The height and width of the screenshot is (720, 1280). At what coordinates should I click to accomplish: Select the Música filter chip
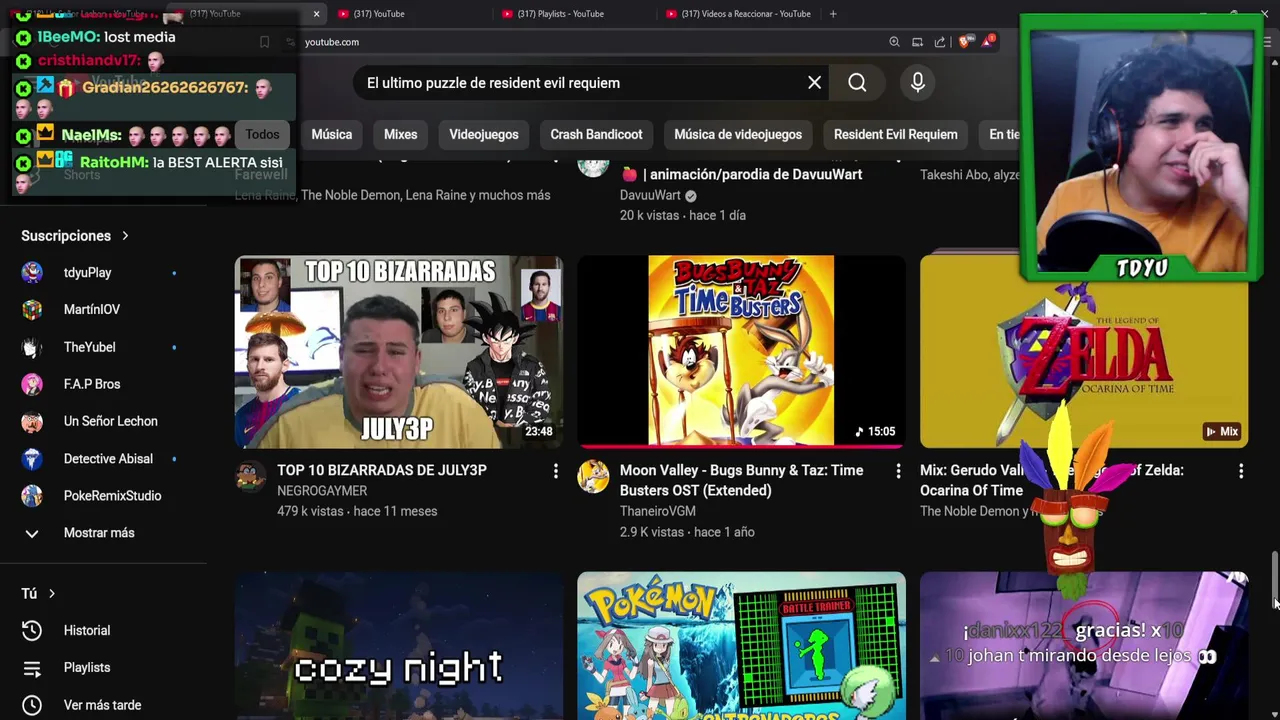(x=331, y=135)
